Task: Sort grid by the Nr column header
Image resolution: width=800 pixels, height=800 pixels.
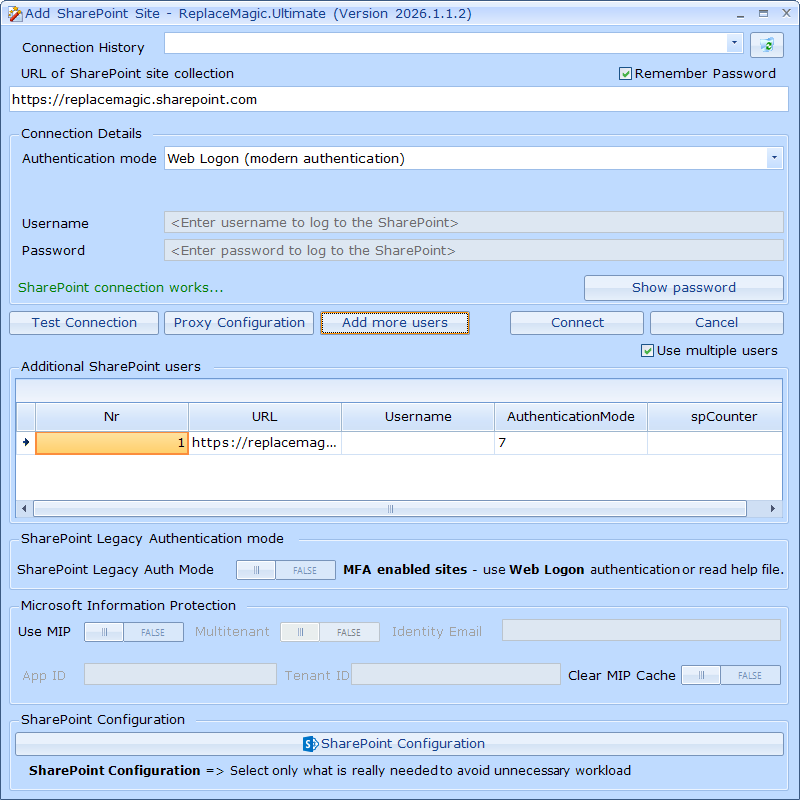Action: [x=112, y=417]
